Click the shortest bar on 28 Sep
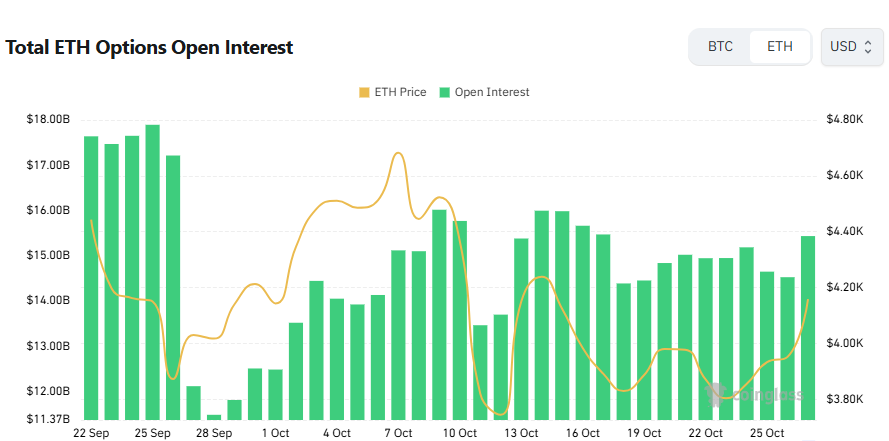The height and width of the screenshot is (441, 889). tap(214, 417)
